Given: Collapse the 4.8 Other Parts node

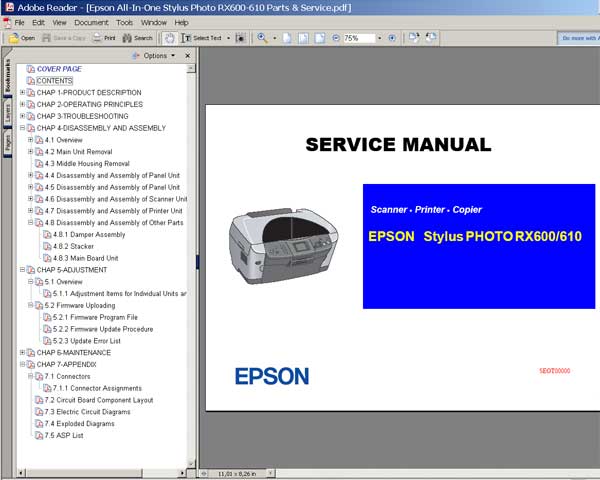Looking at the screenshot, I should tap(30, 222).
